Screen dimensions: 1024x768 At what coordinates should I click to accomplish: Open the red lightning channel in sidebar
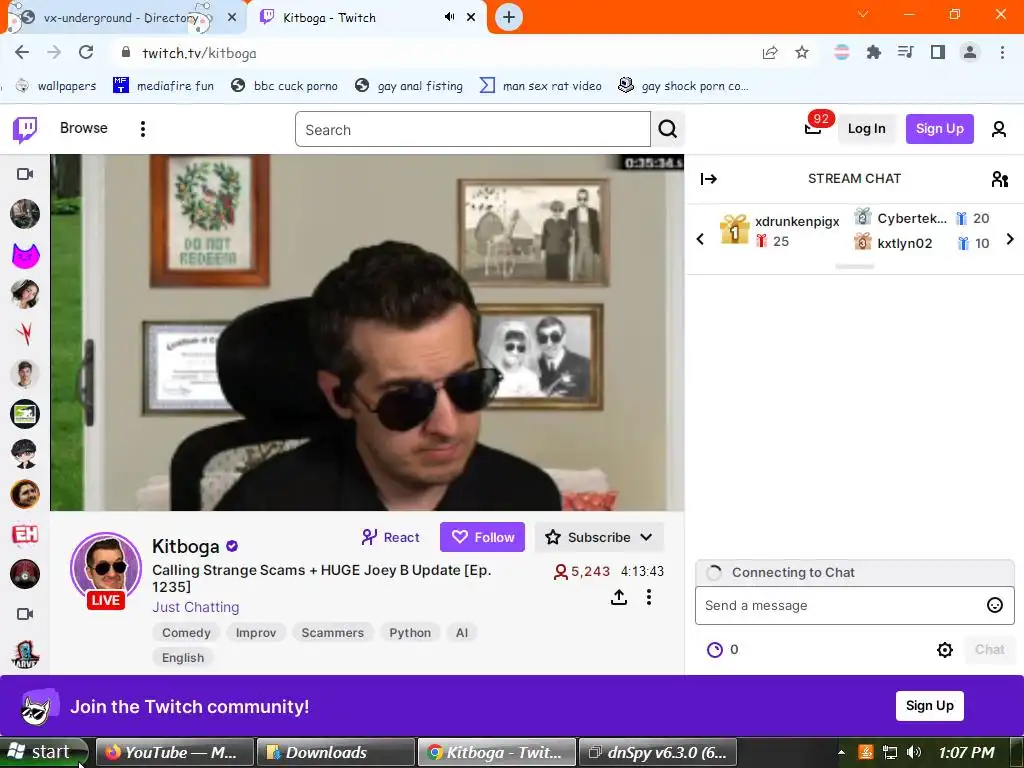[25, 334]
